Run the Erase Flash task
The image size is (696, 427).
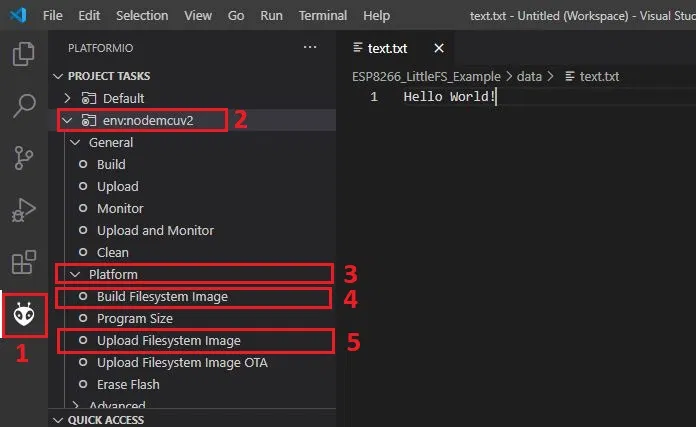[x=128, y=384]
